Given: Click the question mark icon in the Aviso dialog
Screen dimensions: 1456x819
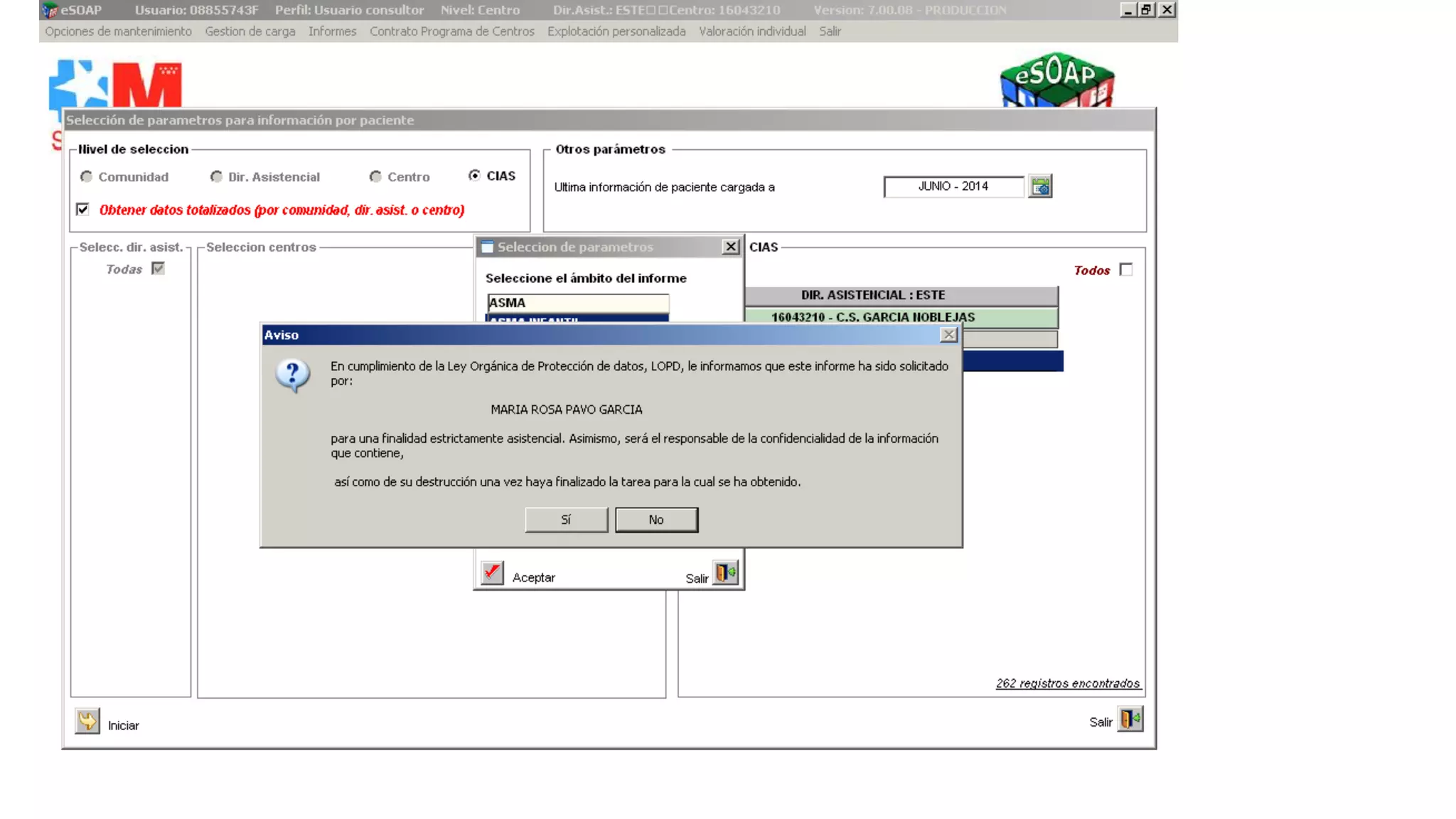Looking at the screenshot, I should point(293,375).
